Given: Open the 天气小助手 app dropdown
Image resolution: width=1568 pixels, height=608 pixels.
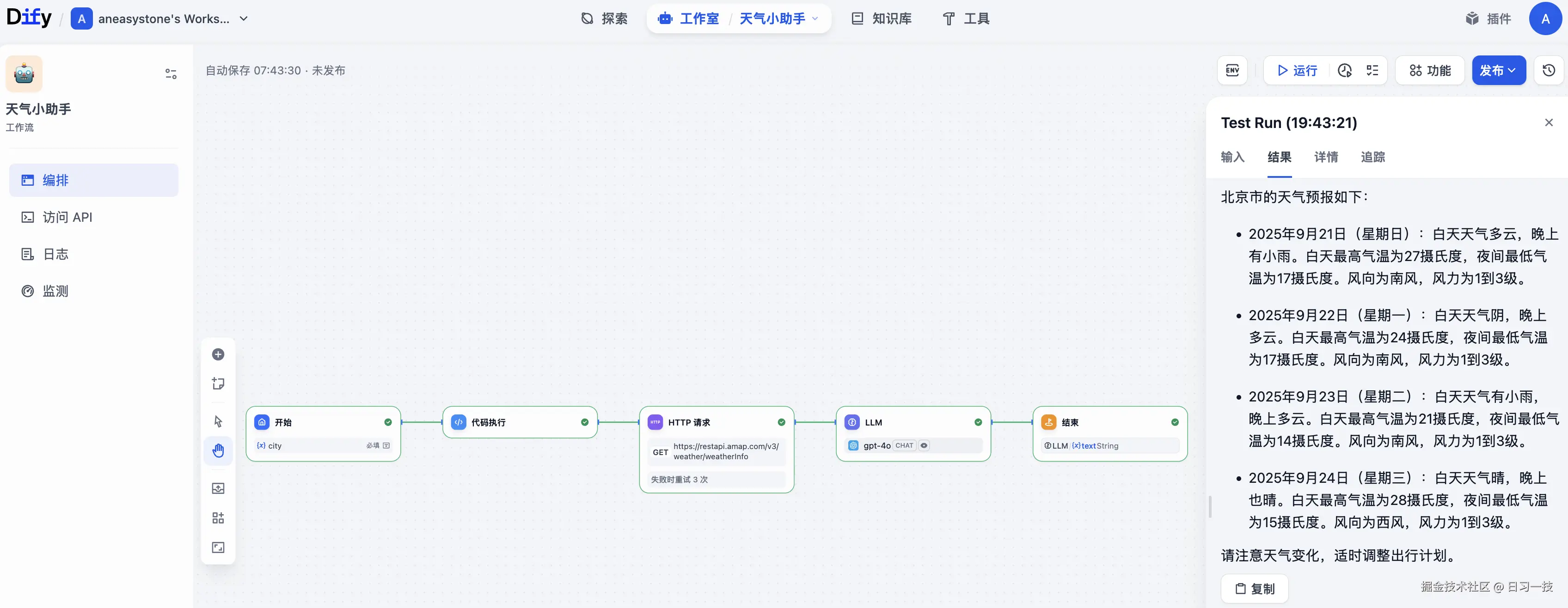Looking at the screenshot, I should click(x=815, y=18).
